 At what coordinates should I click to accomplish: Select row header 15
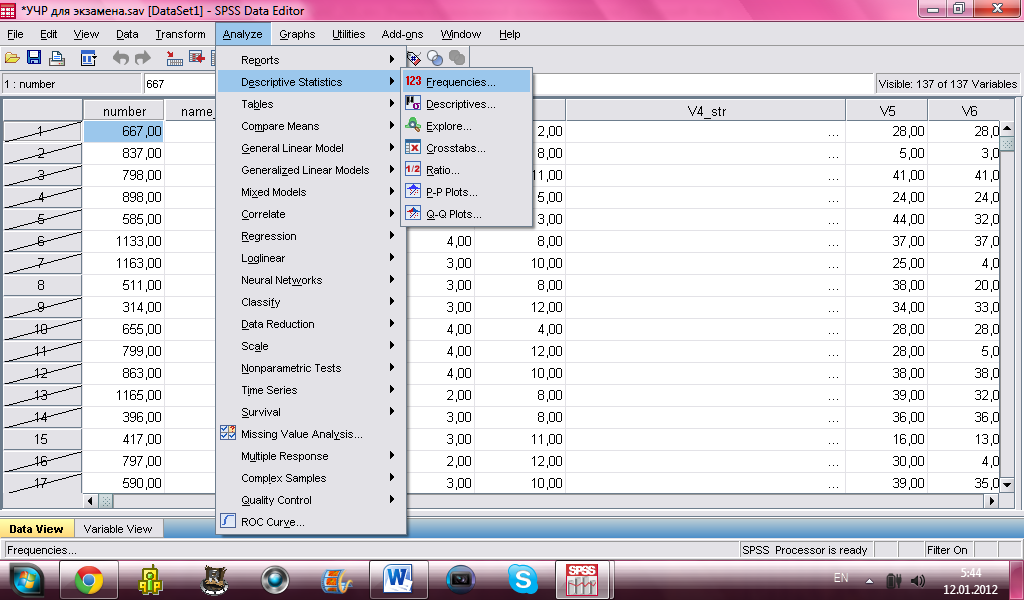point(42,439)
